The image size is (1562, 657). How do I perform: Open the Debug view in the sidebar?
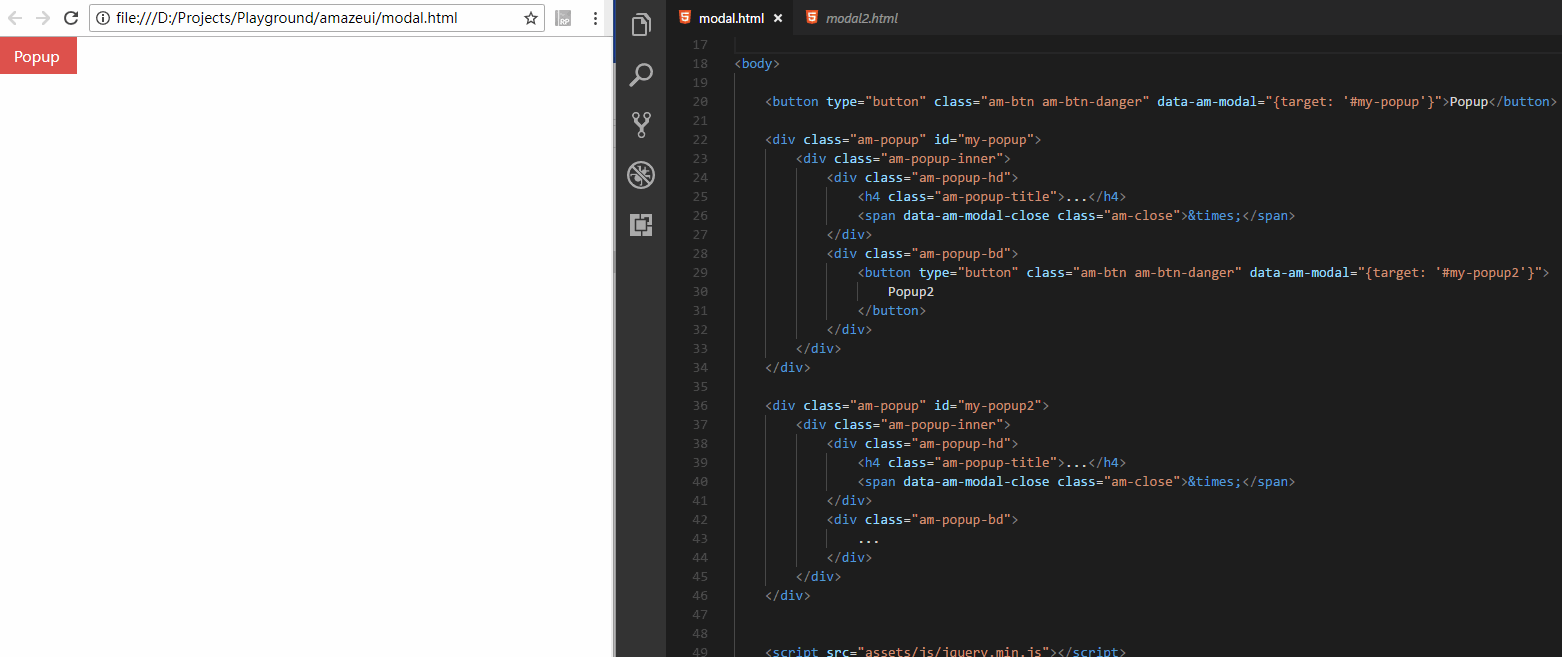(640, 174)
